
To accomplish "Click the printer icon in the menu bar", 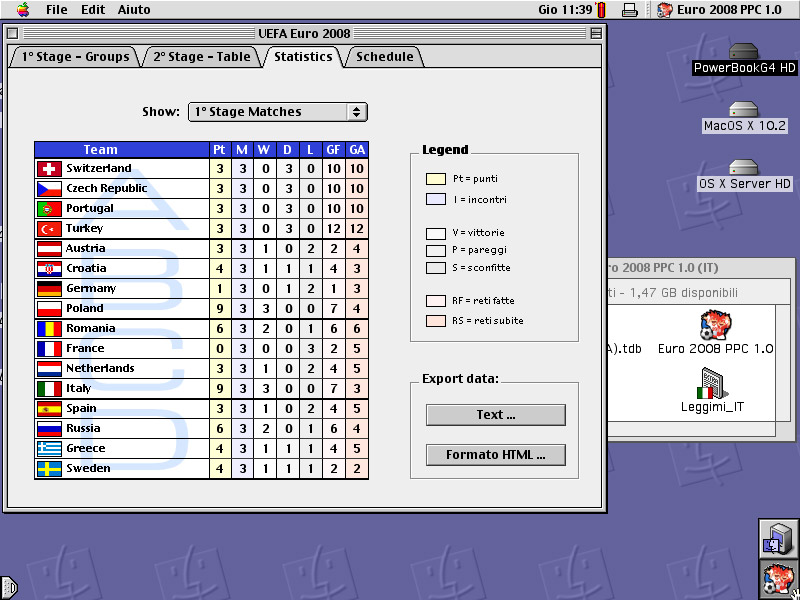I will point(630,10).
